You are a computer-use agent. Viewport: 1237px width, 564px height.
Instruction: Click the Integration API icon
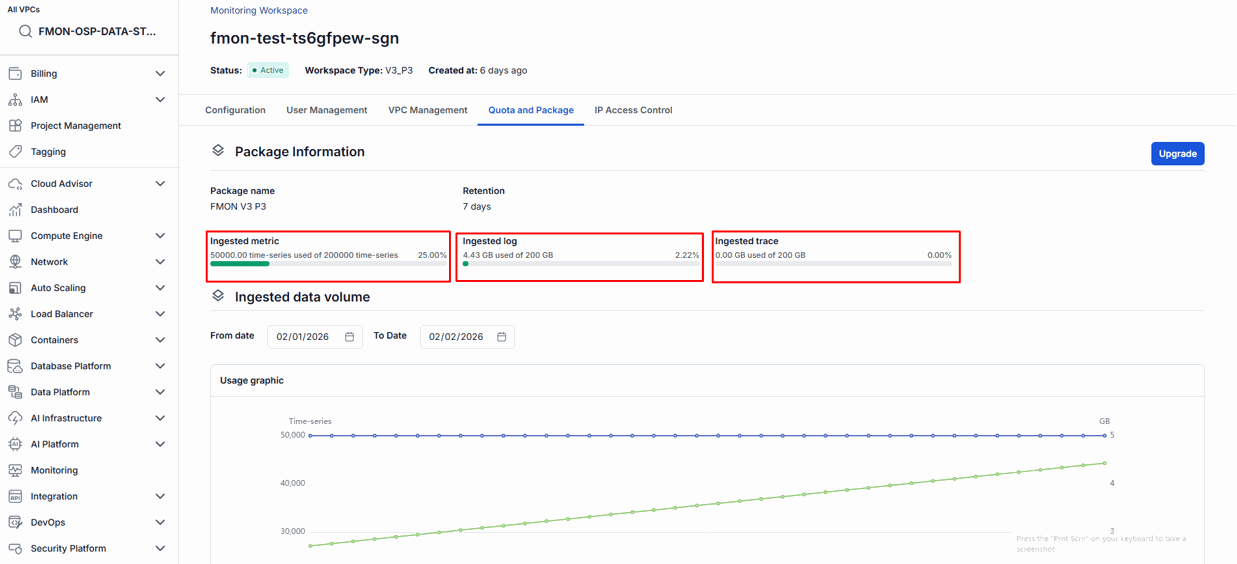(15, 496)
